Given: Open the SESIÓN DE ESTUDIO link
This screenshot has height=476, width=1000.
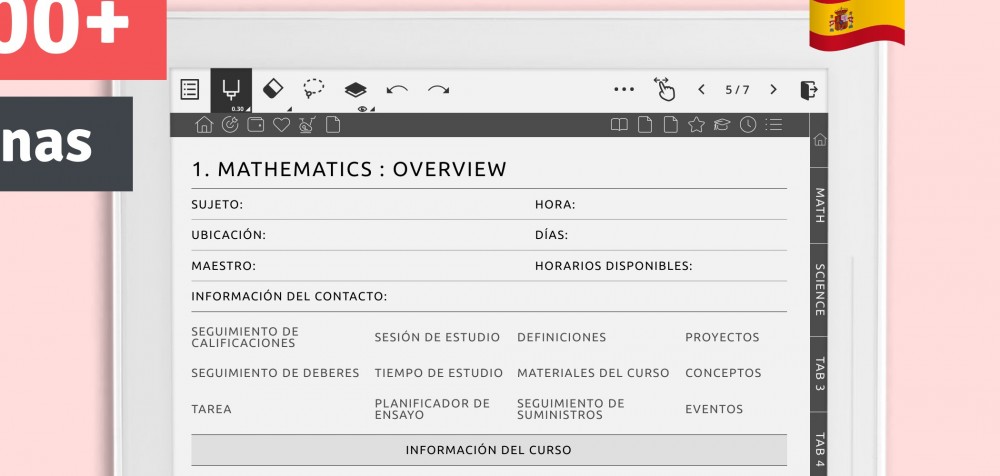Looking at the screenshot, I should click(x=435, y=338).
